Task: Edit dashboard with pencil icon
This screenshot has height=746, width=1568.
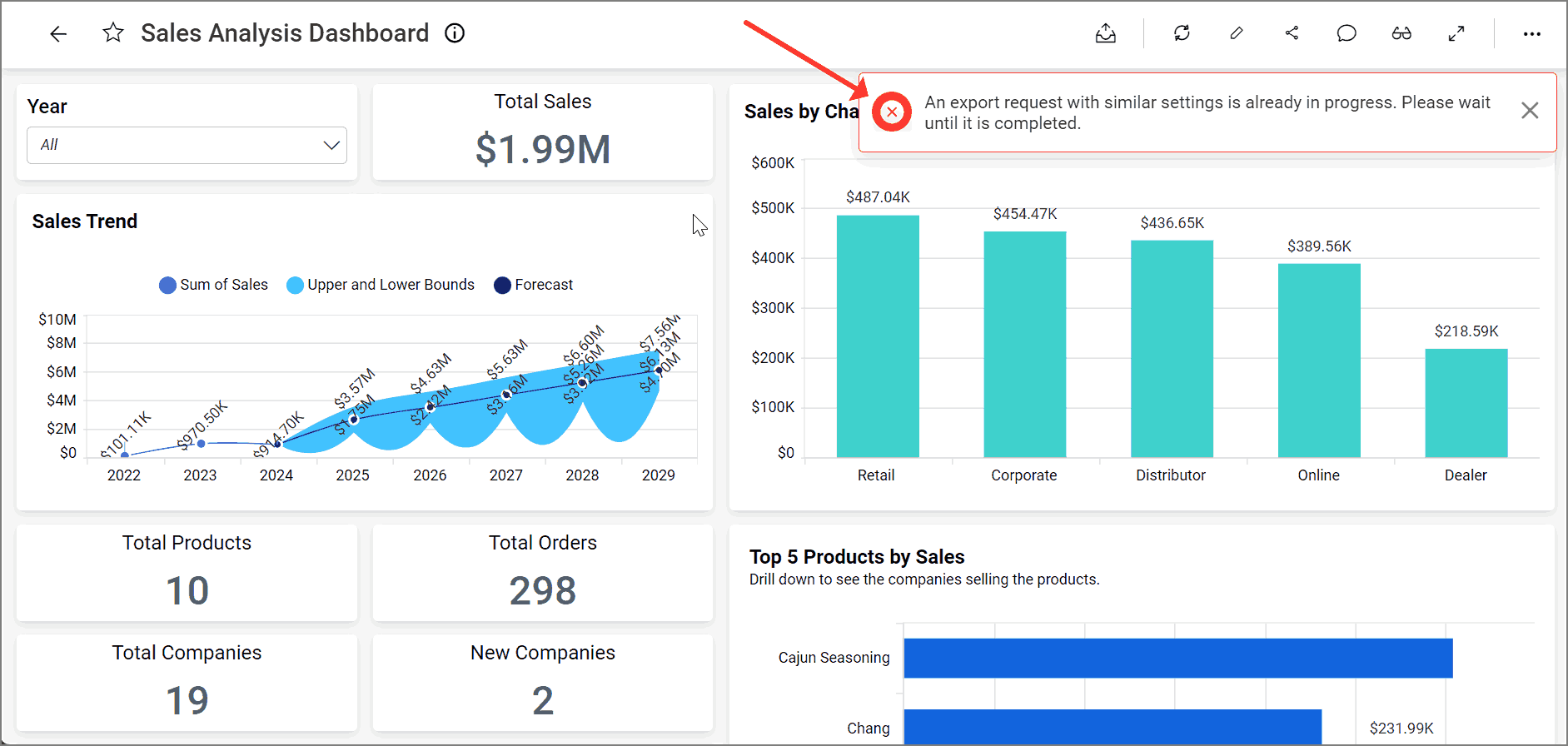Action: 1237,33
